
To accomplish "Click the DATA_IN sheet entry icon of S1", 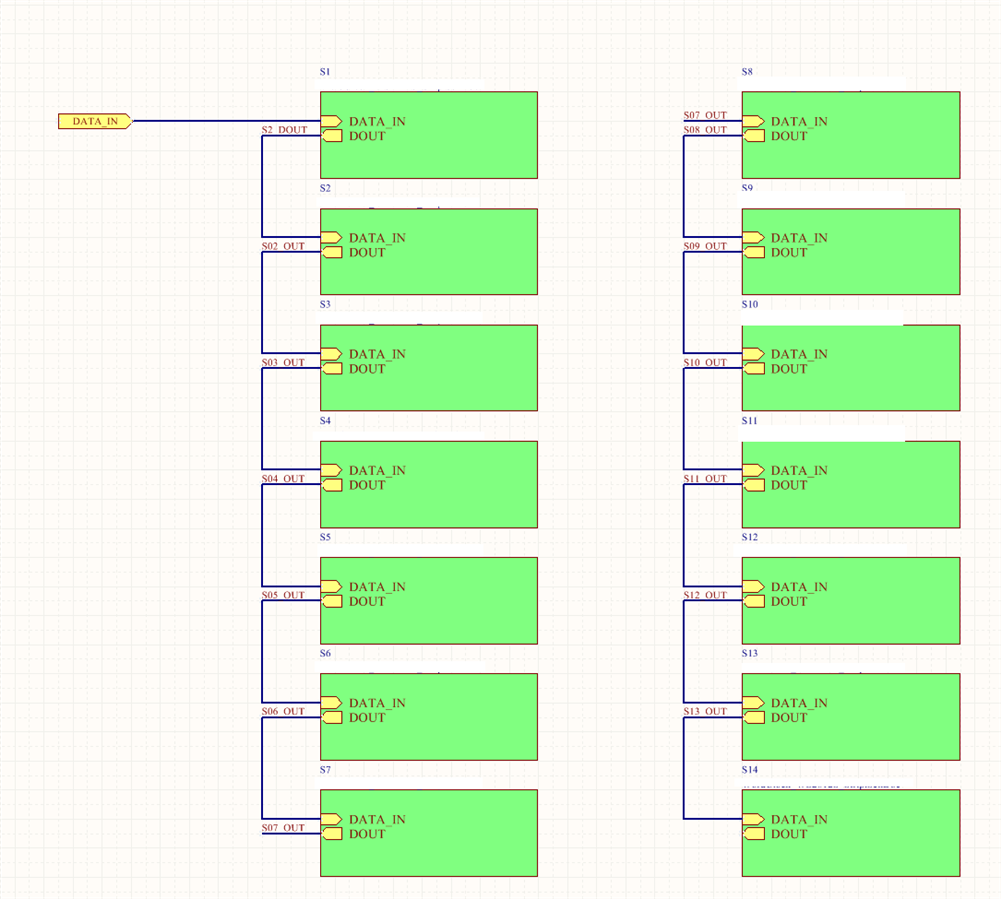I will pyautogui.click(x=331, y=121).
